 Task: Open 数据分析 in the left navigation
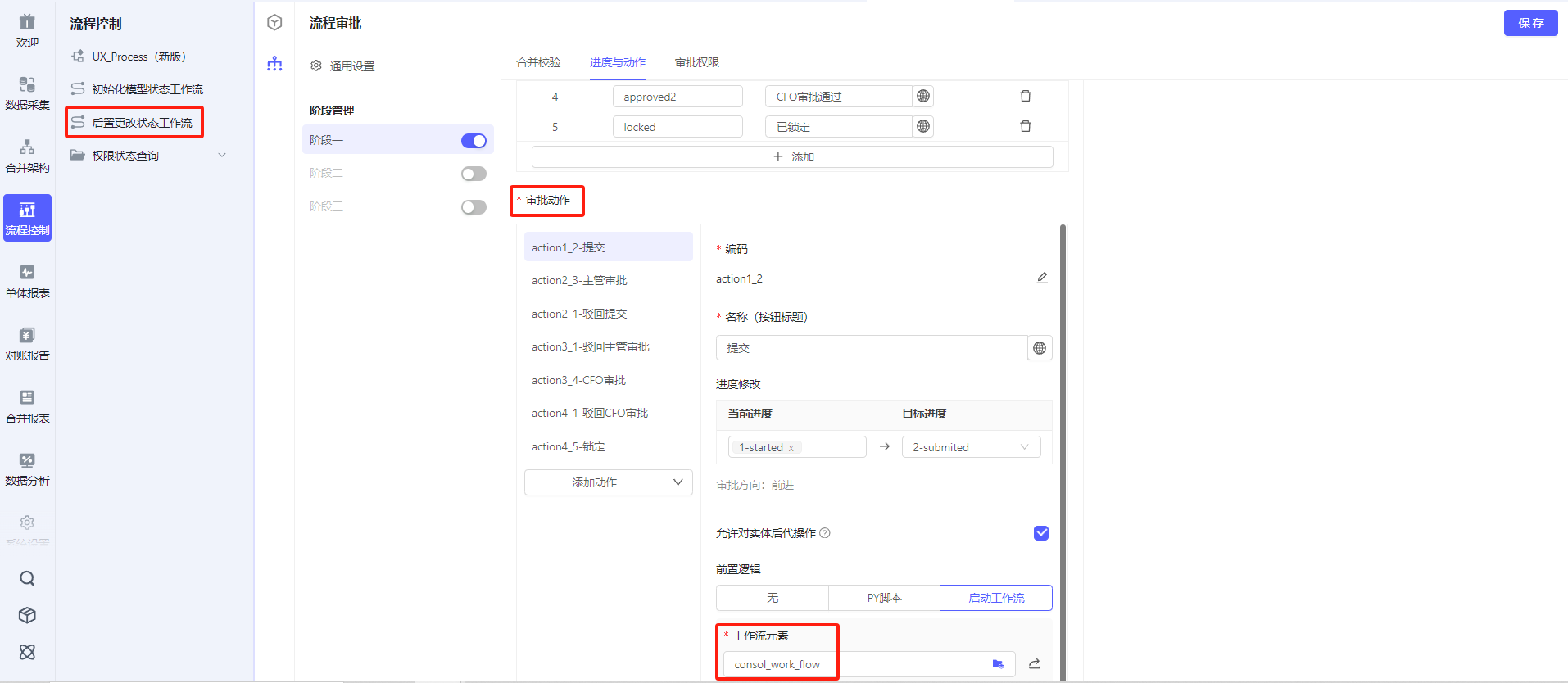[x=27, y=469]
